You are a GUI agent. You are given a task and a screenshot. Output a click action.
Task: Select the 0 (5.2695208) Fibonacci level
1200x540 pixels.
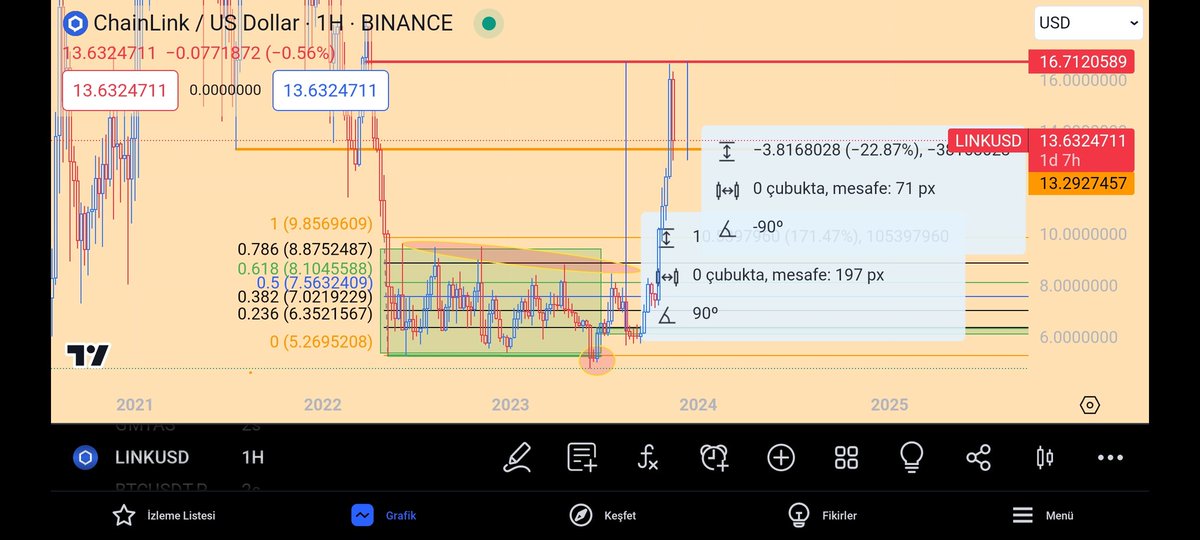click(320, 343)
